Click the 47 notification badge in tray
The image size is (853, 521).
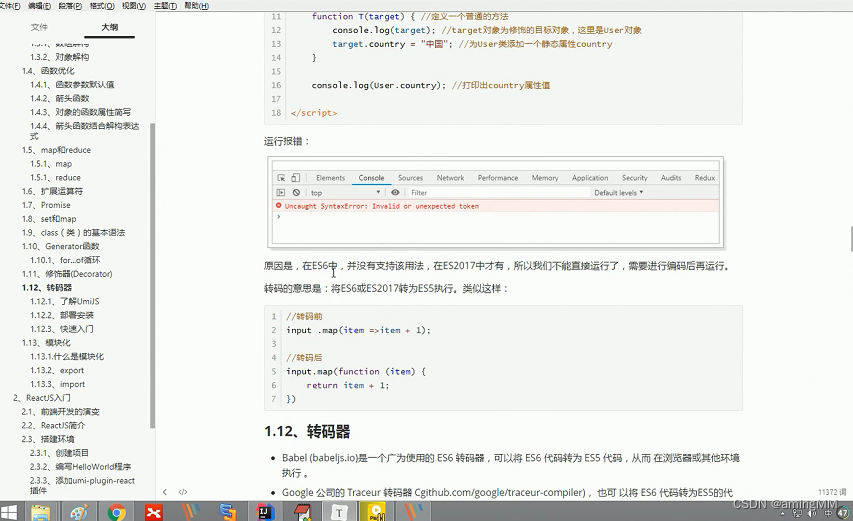pyautogui.click(x=843, y=513)
